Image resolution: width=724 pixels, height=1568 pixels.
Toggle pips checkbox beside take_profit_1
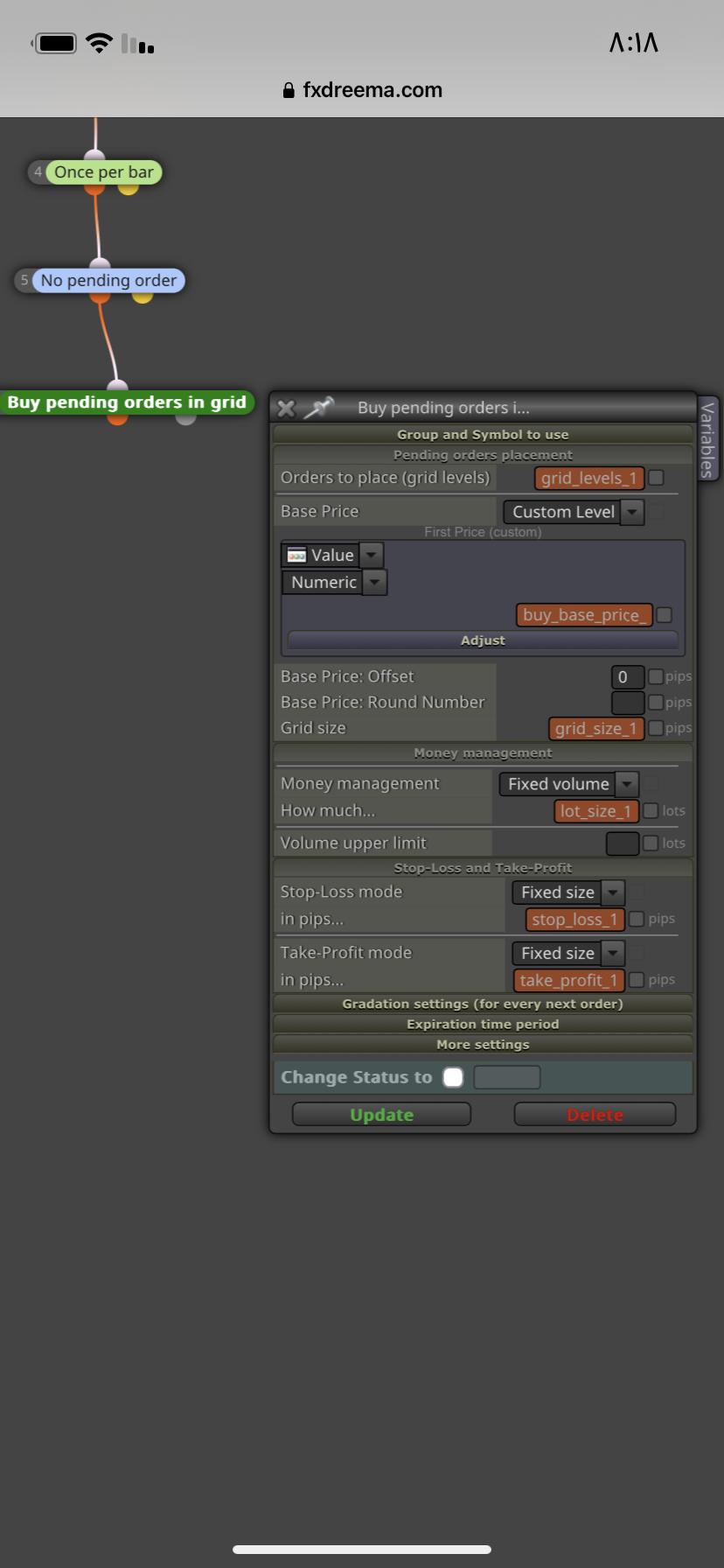tap(637, 980)
